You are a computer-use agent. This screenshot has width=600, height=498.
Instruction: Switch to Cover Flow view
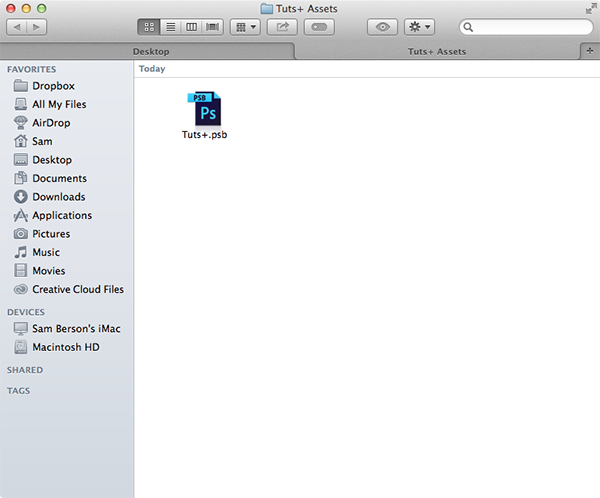pos(212,27)
